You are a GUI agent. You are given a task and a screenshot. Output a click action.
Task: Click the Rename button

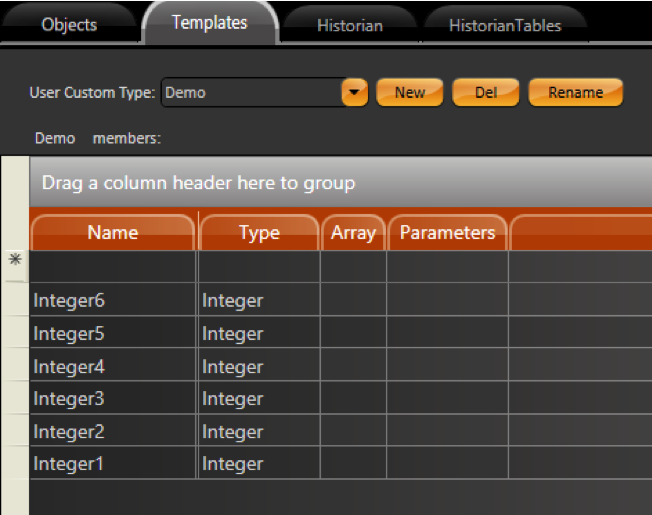point(575,93)
